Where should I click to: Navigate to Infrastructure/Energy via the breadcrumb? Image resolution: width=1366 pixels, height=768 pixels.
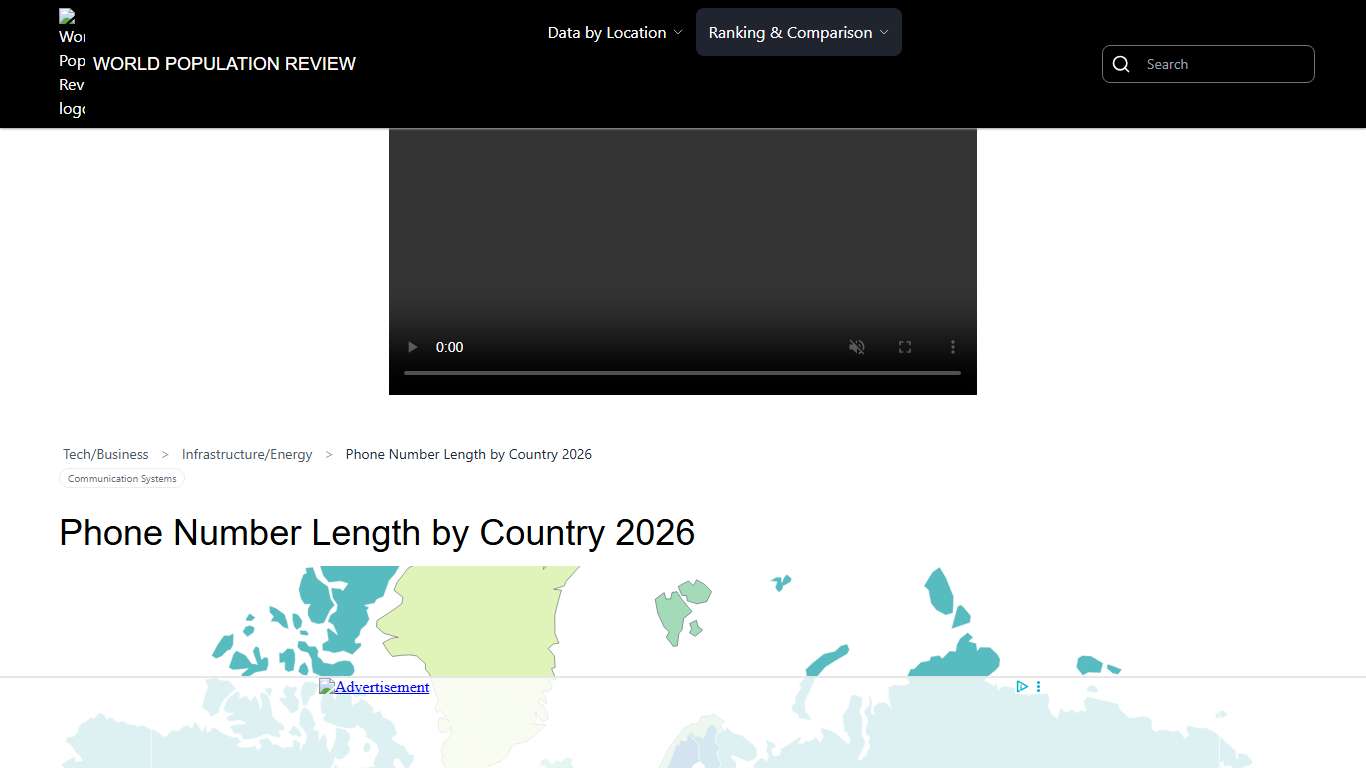coord(246,454)
